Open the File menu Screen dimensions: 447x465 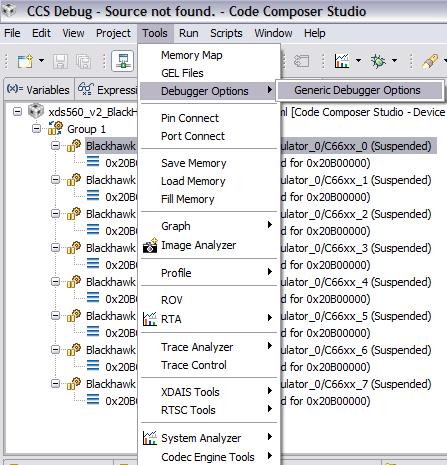(12, 33)
